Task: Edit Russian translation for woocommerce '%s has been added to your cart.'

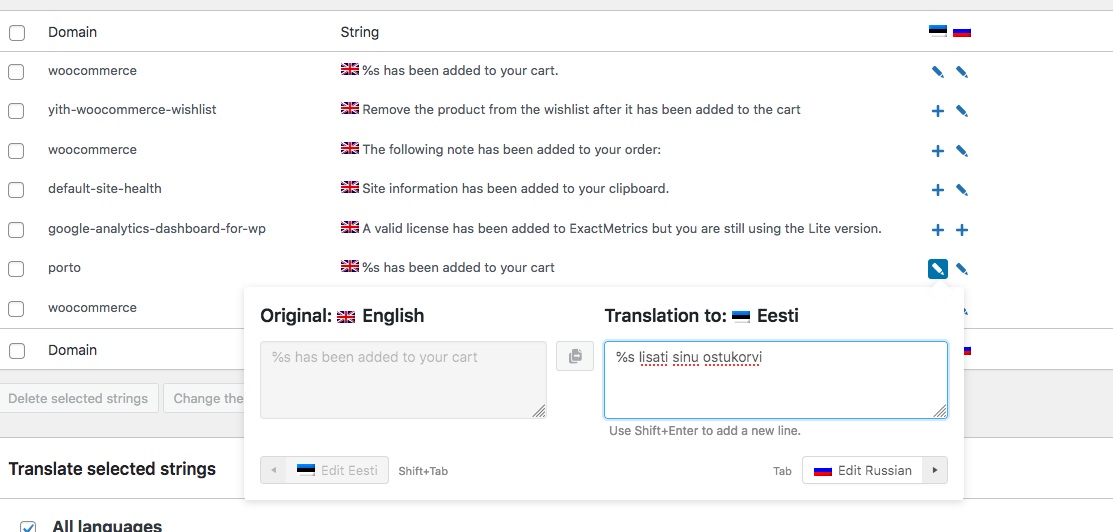Action: [962, 72]
